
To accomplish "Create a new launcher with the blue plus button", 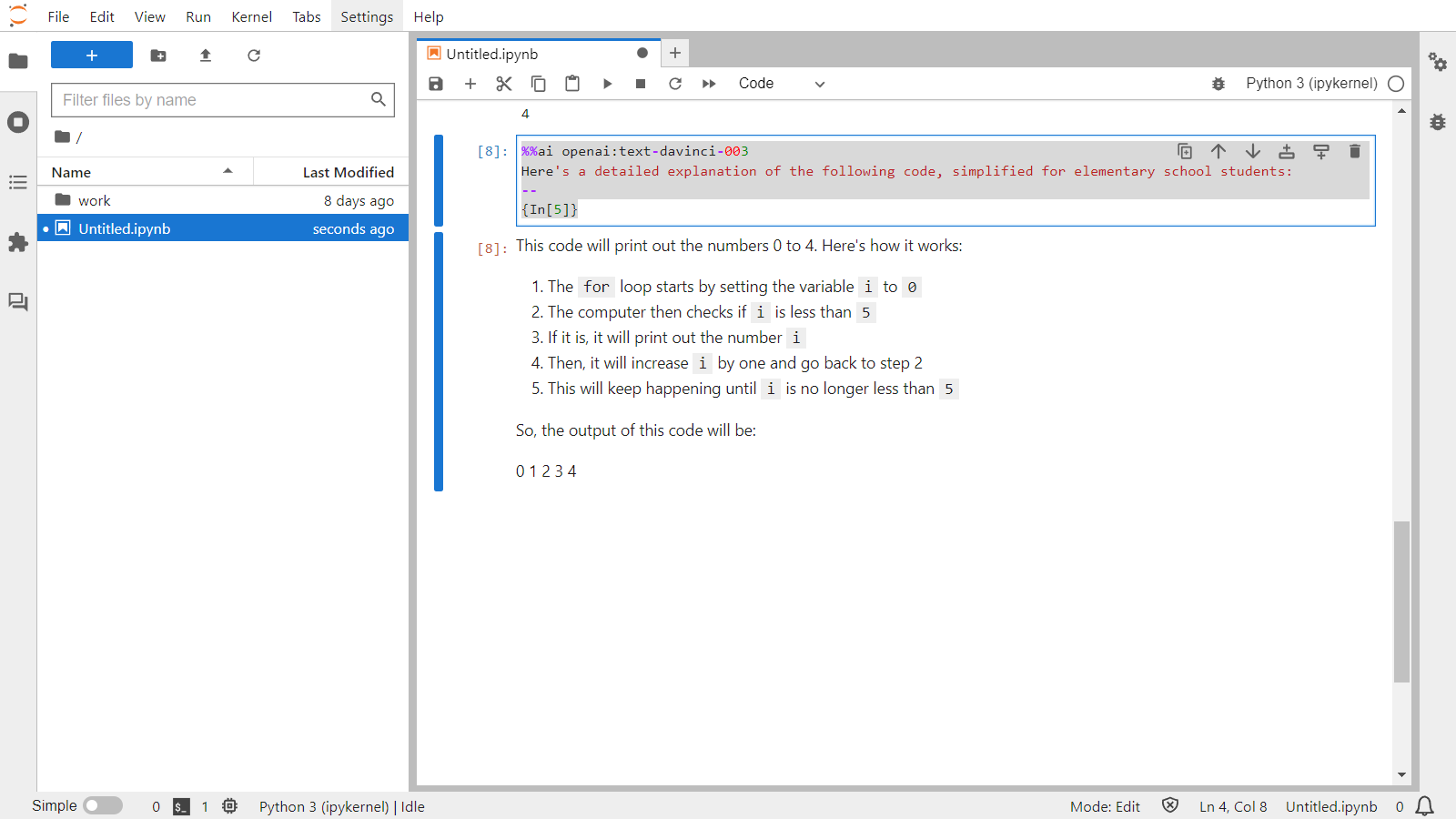I will [x=91, y=55].
